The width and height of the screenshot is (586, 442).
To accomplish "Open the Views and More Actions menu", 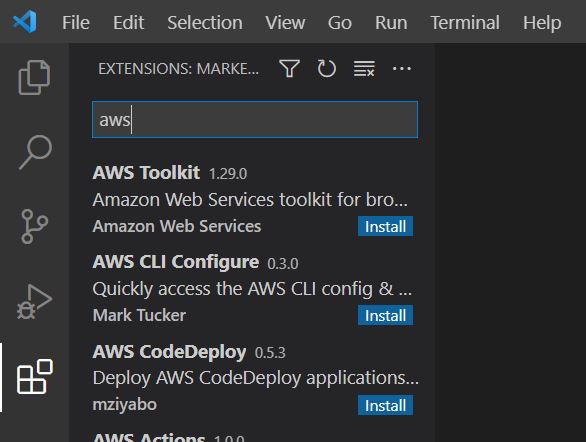I will [x=402, y=69].
